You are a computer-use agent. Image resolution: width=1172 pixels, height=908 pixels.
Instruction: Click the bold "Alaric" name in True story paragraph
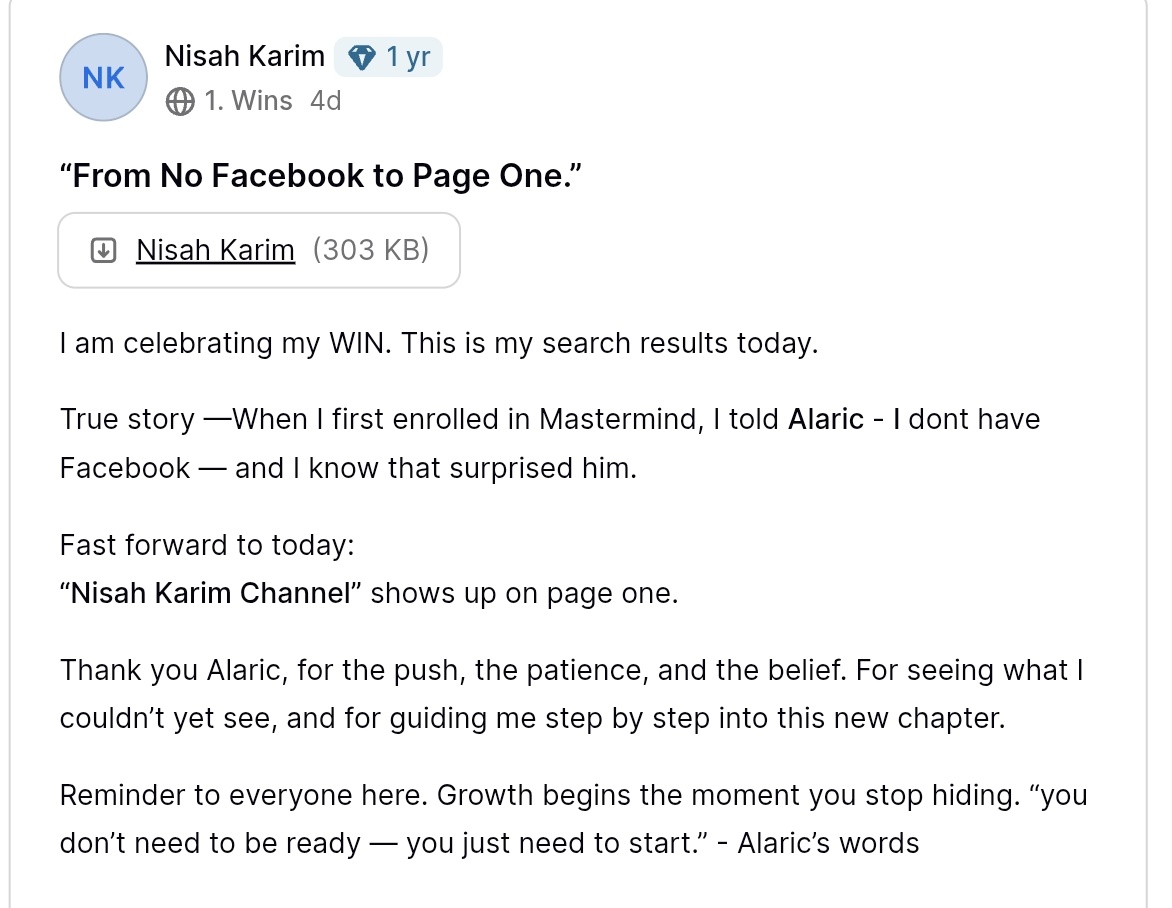826,419
